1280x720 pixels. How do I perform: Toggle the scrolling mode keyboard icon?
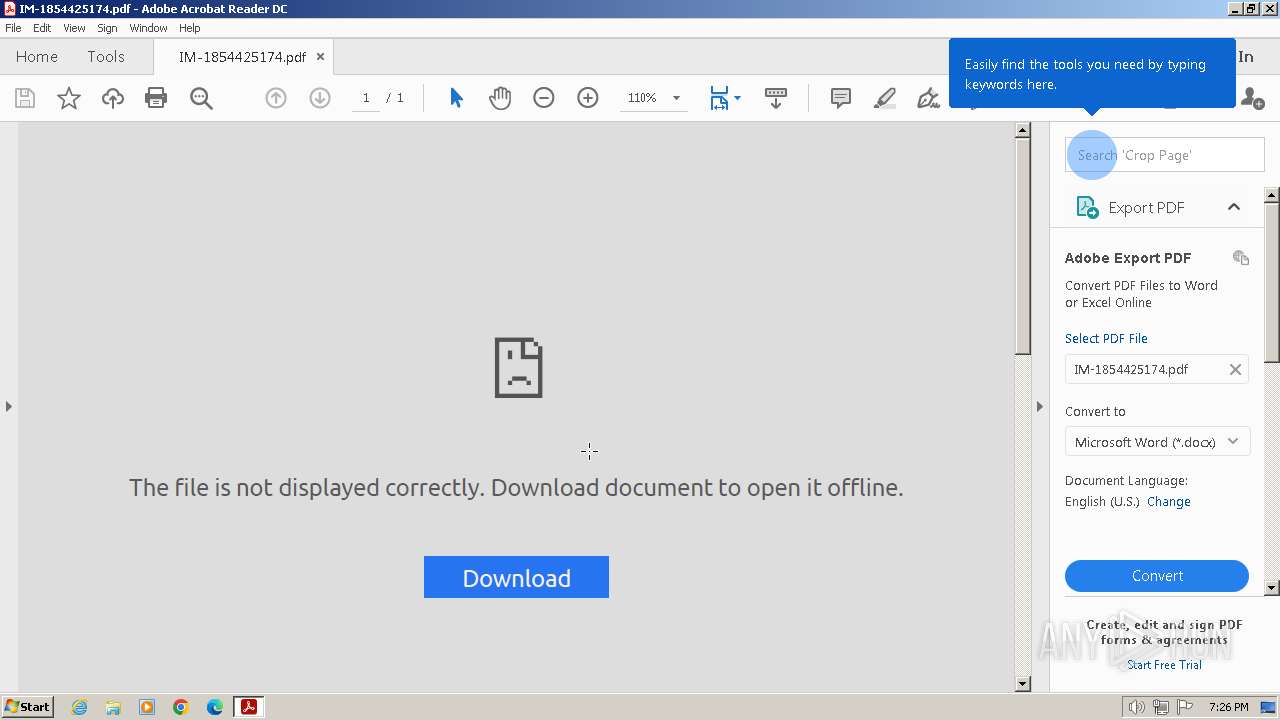coord(776,98)
